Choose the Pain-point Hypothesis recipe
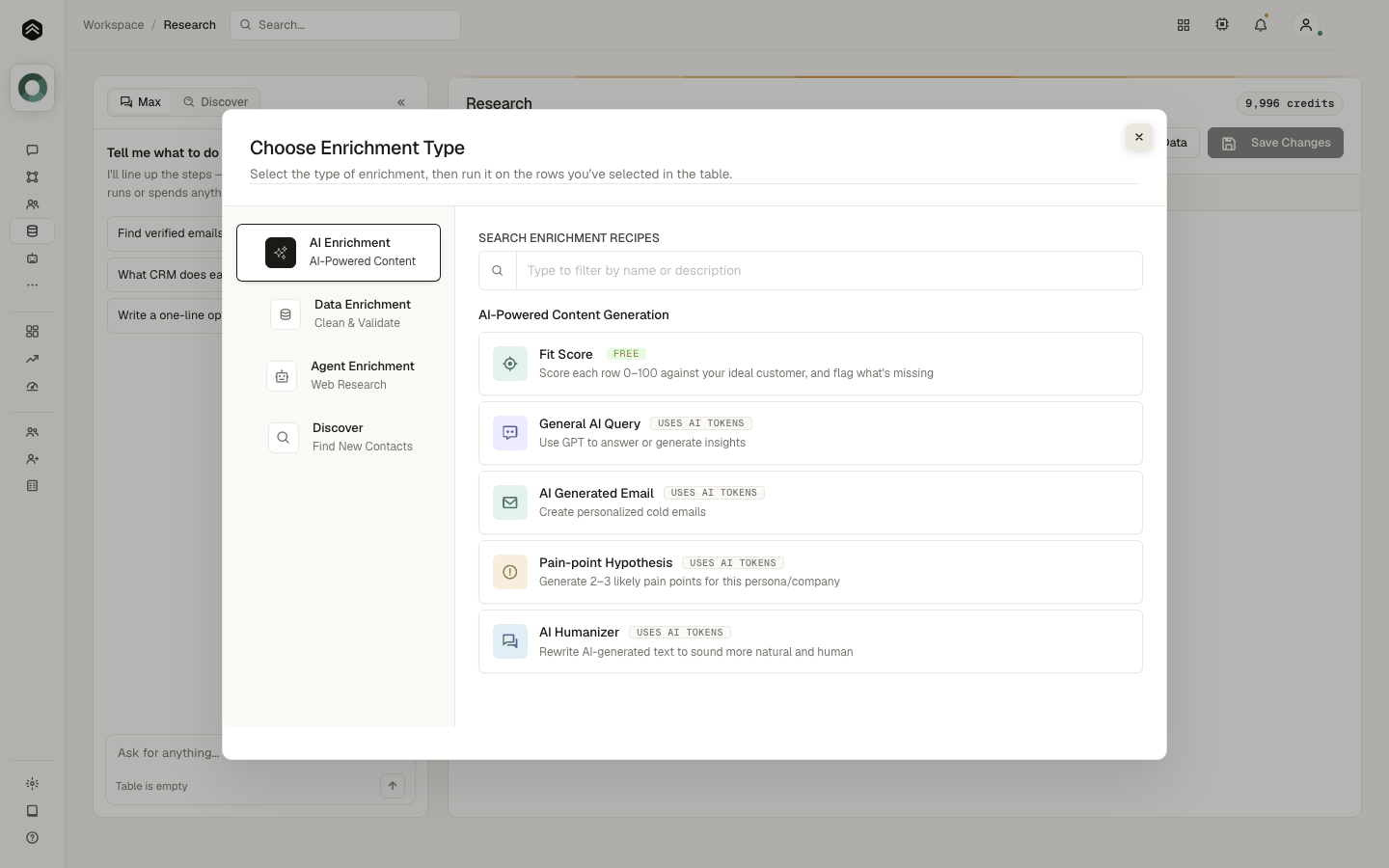 810,572
